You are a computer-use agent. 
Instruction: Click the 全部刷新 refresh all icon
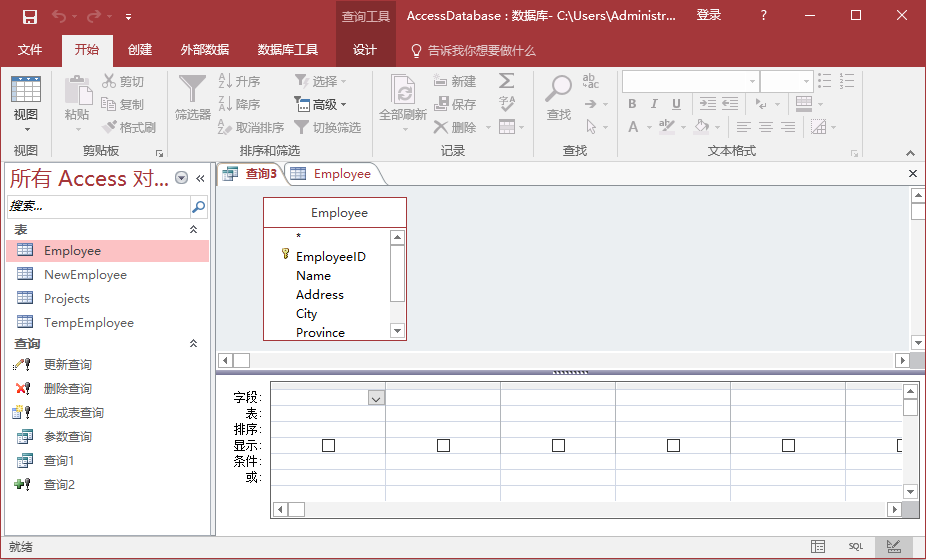click(x=403, y=92)
